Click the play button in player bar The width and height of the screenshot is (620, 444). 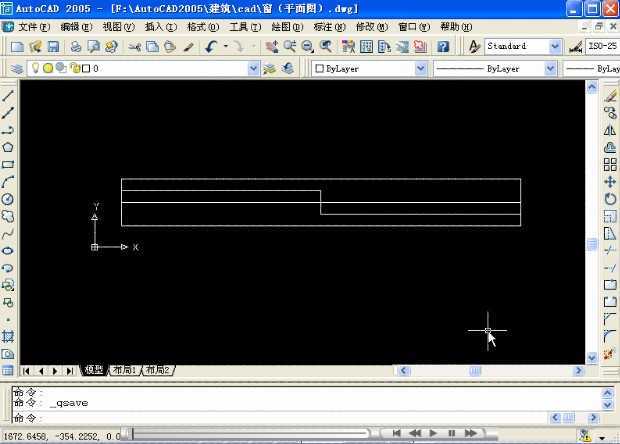coord(433,433)
